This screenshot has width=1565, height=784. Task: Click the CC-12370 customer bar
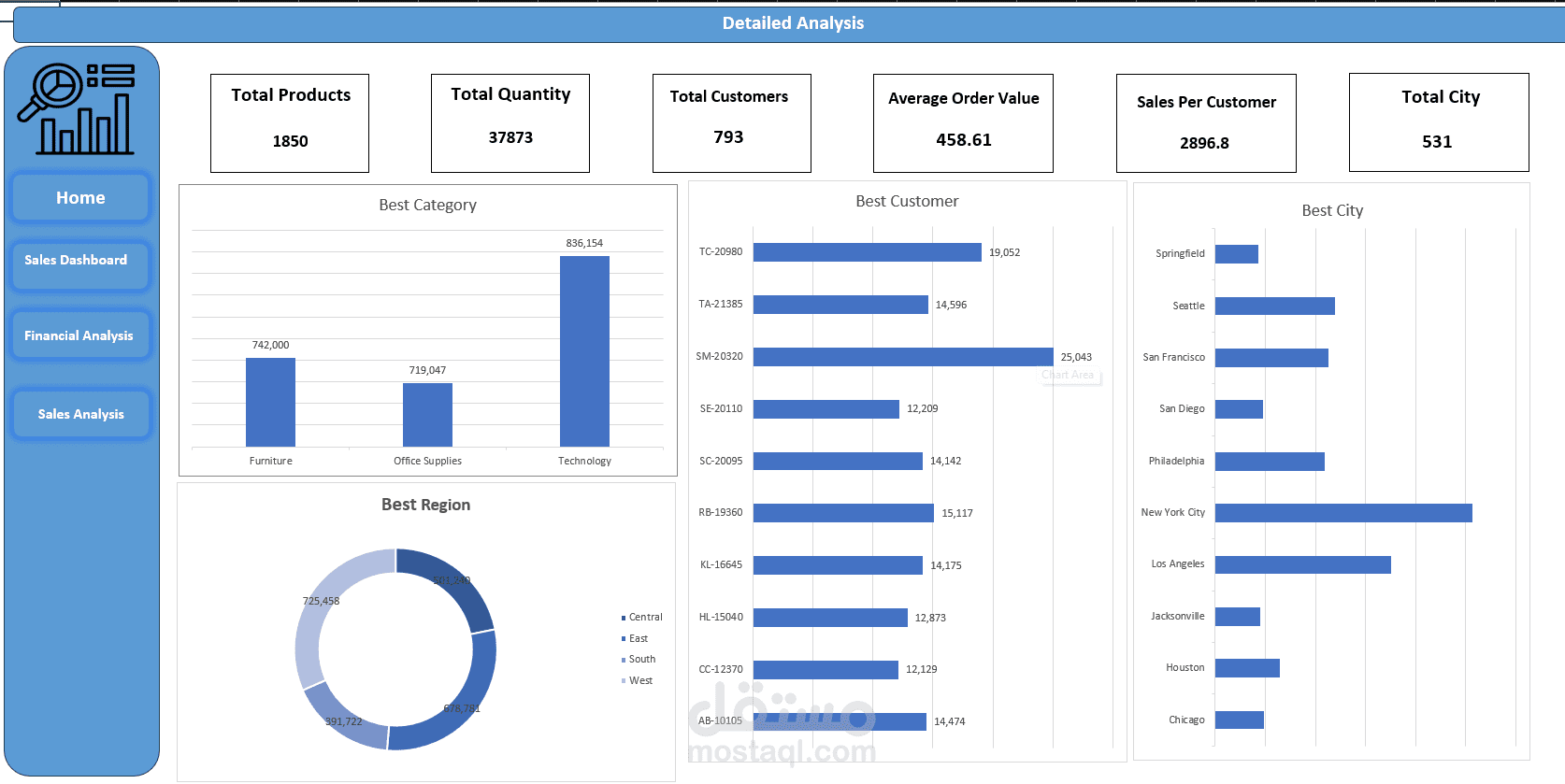826,670
